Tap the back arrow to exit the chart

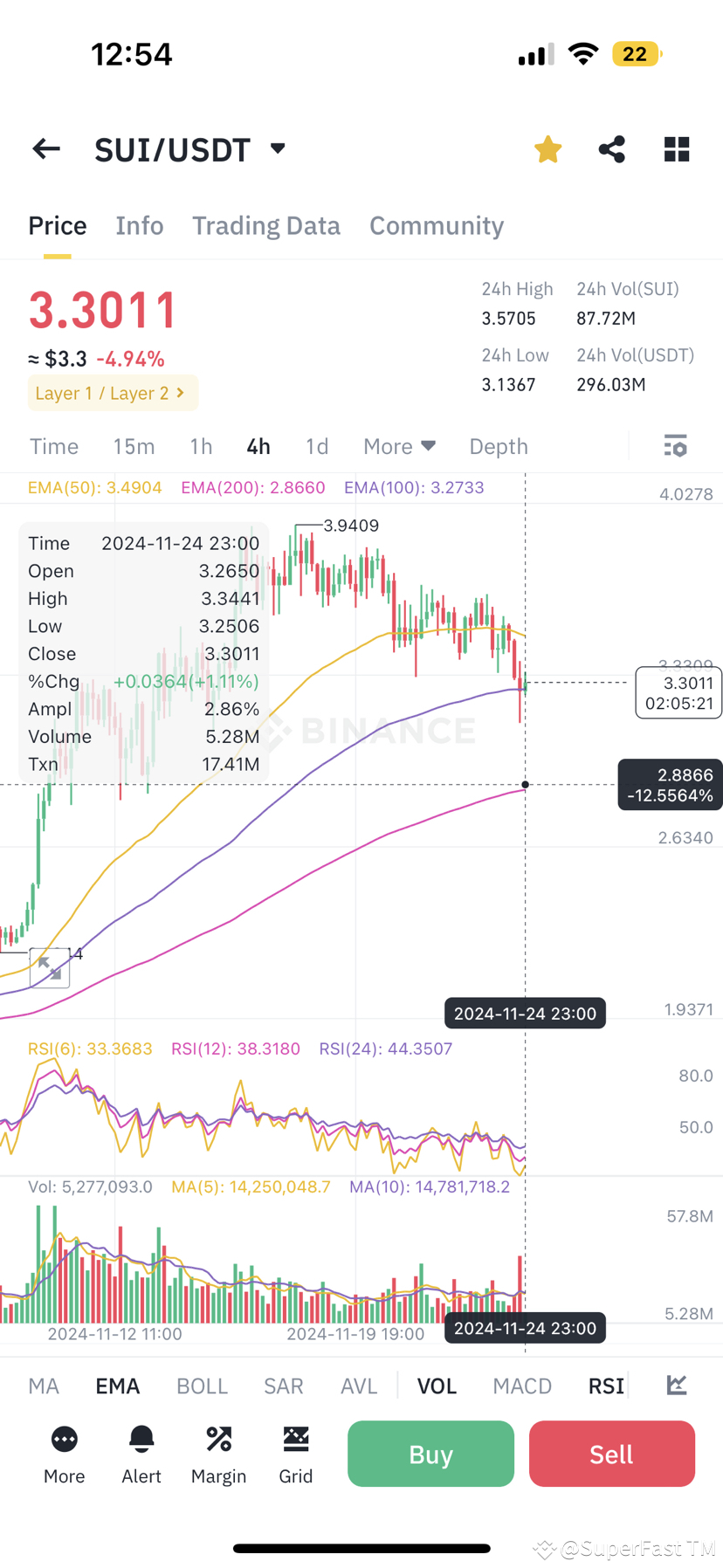[x=45, y=148]
